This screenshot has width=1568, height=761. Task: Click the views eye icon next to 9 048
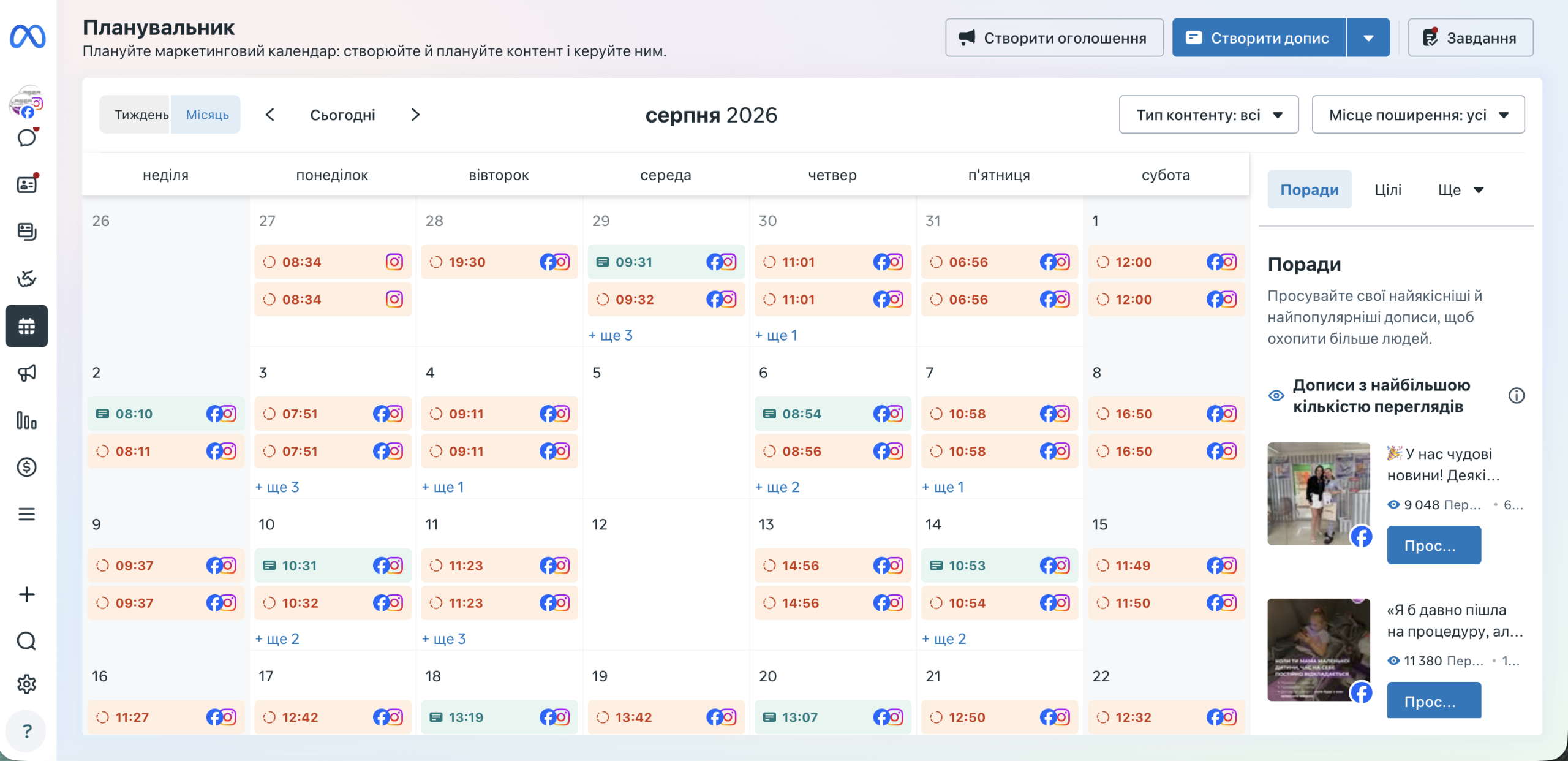[1393, 505]
